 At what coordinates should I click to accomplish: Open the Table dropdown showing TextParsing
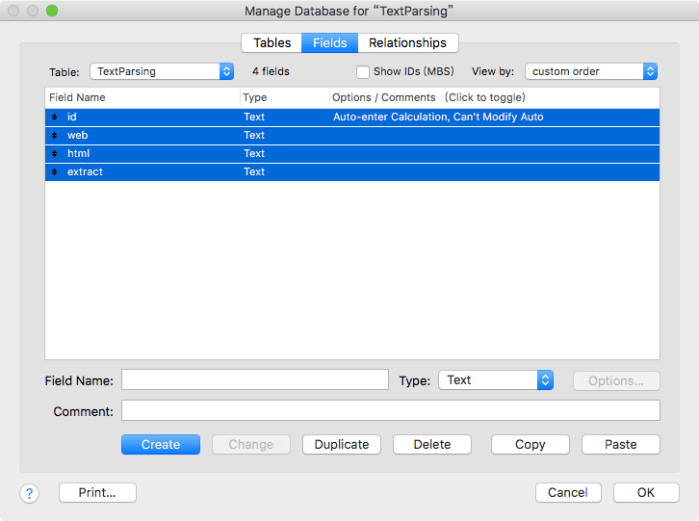[162, 72]
